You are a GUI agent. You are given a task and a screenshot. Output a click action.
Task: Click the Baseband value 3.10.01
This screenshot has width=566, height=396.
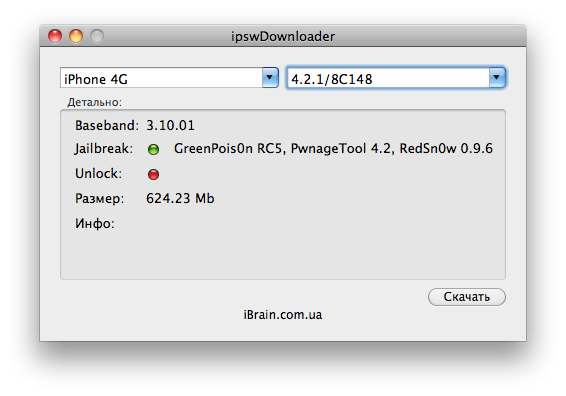click(170, 126)
